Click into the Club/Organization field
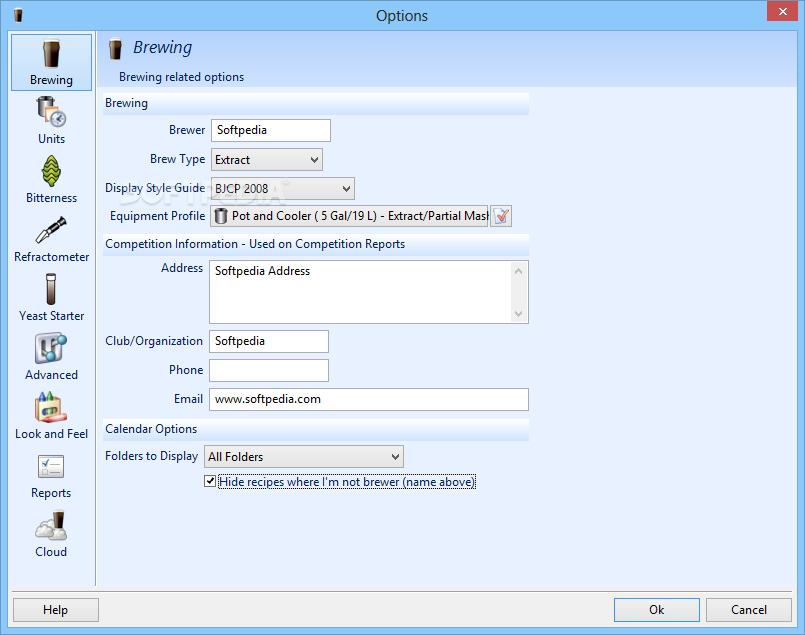The image size is (805, 635). pyautogui.click(x=269, y=341)
